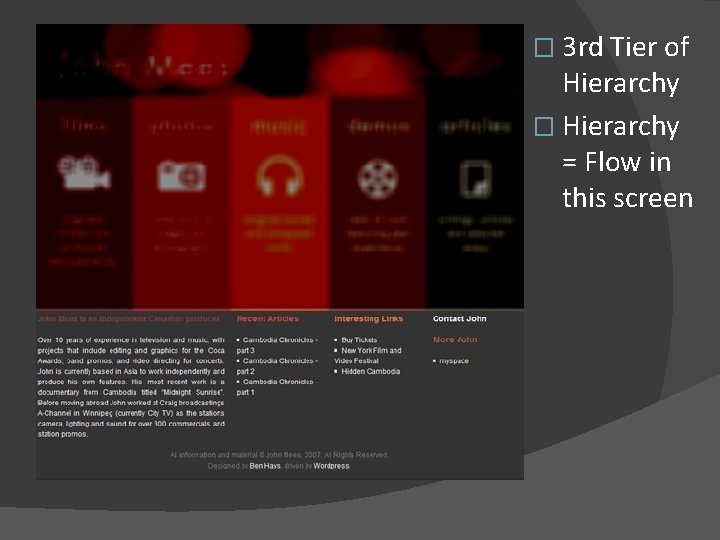
Task: Click the music column description text
Action: [279, 234]
